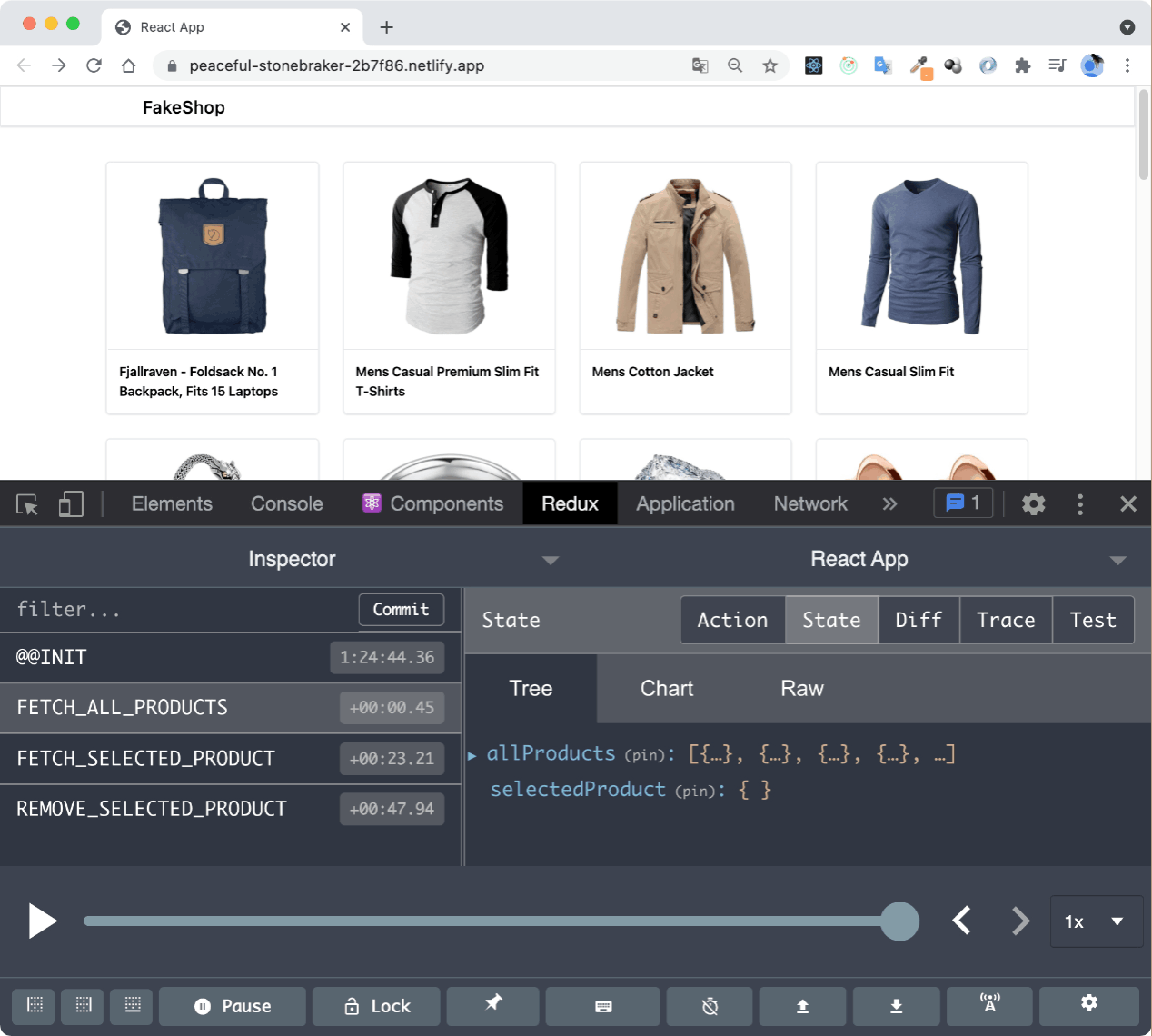The image size is (1152, 1036).
Task: Select the FETCH_SELECTED_PRODUCT action
Action: tap(145, 758)
